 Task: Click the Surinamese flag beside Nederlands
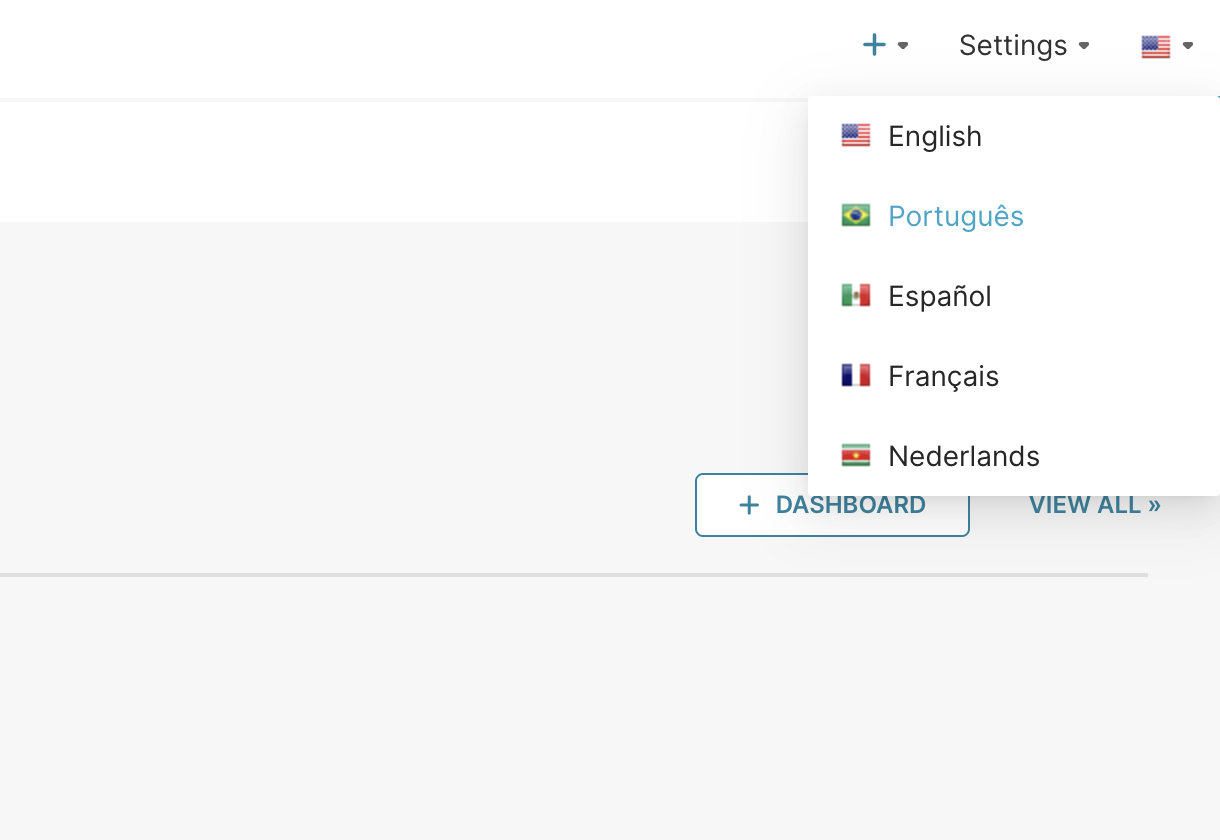coord(856,455)
